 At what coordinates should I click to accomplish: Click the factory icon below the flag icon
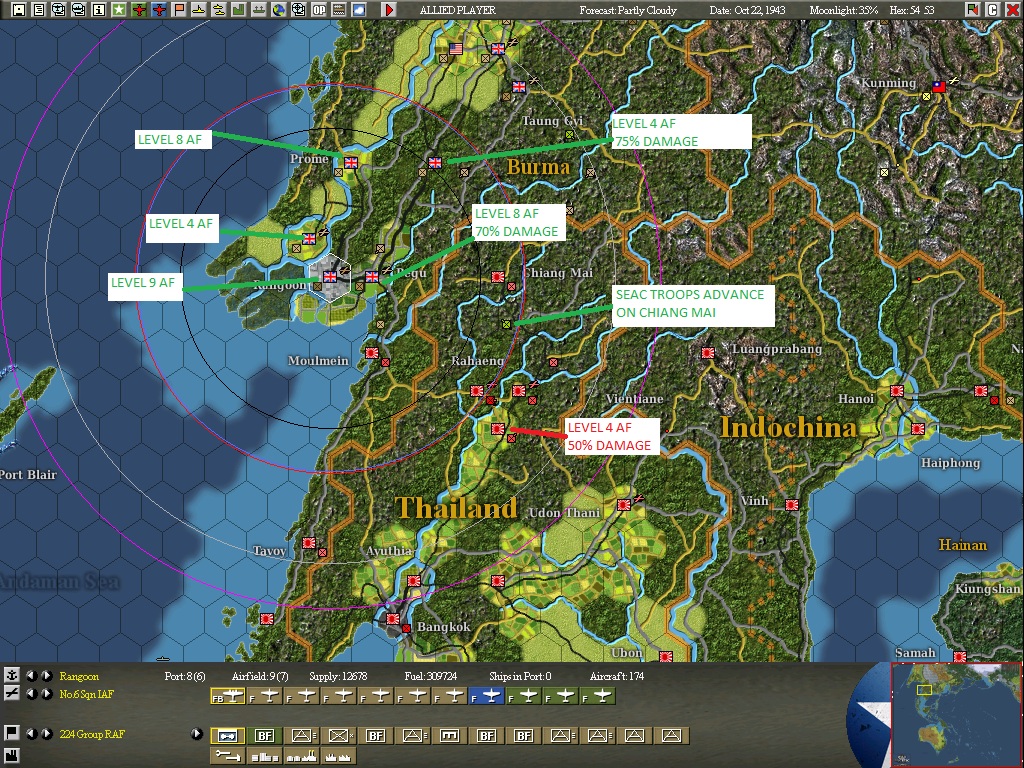click(x=11, y=757)
